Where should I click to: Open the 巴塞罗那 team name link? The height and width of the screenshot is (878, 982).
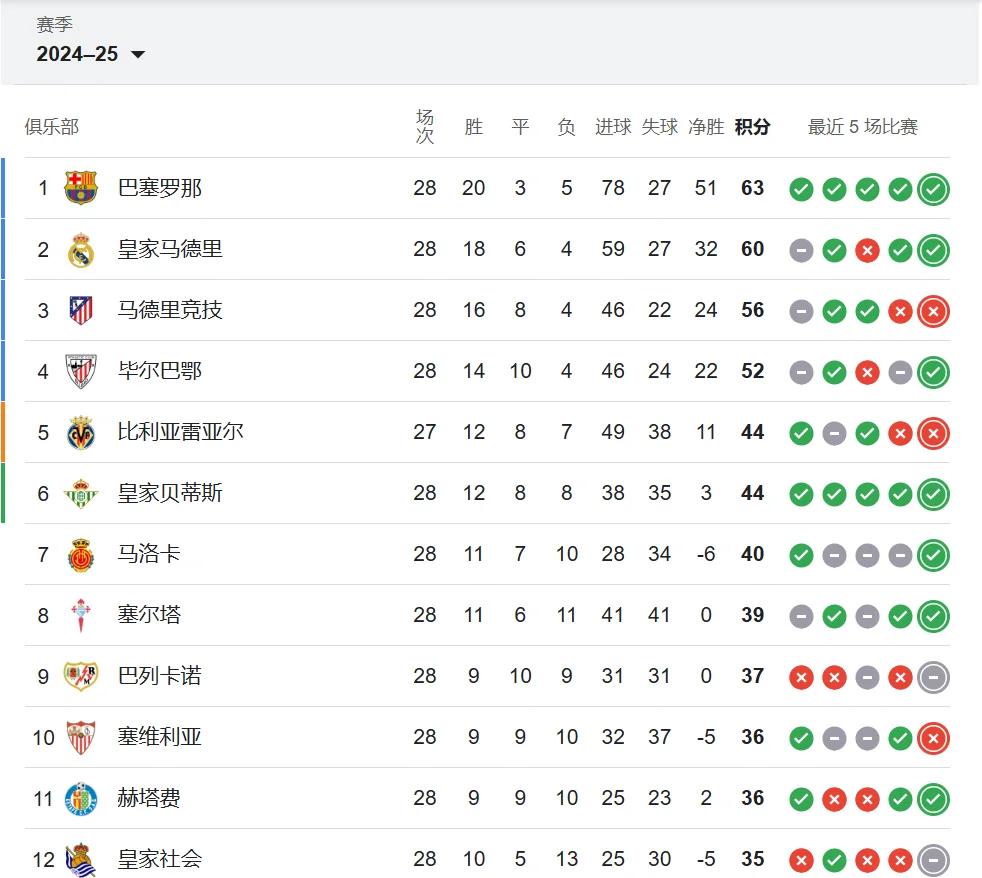160,188
